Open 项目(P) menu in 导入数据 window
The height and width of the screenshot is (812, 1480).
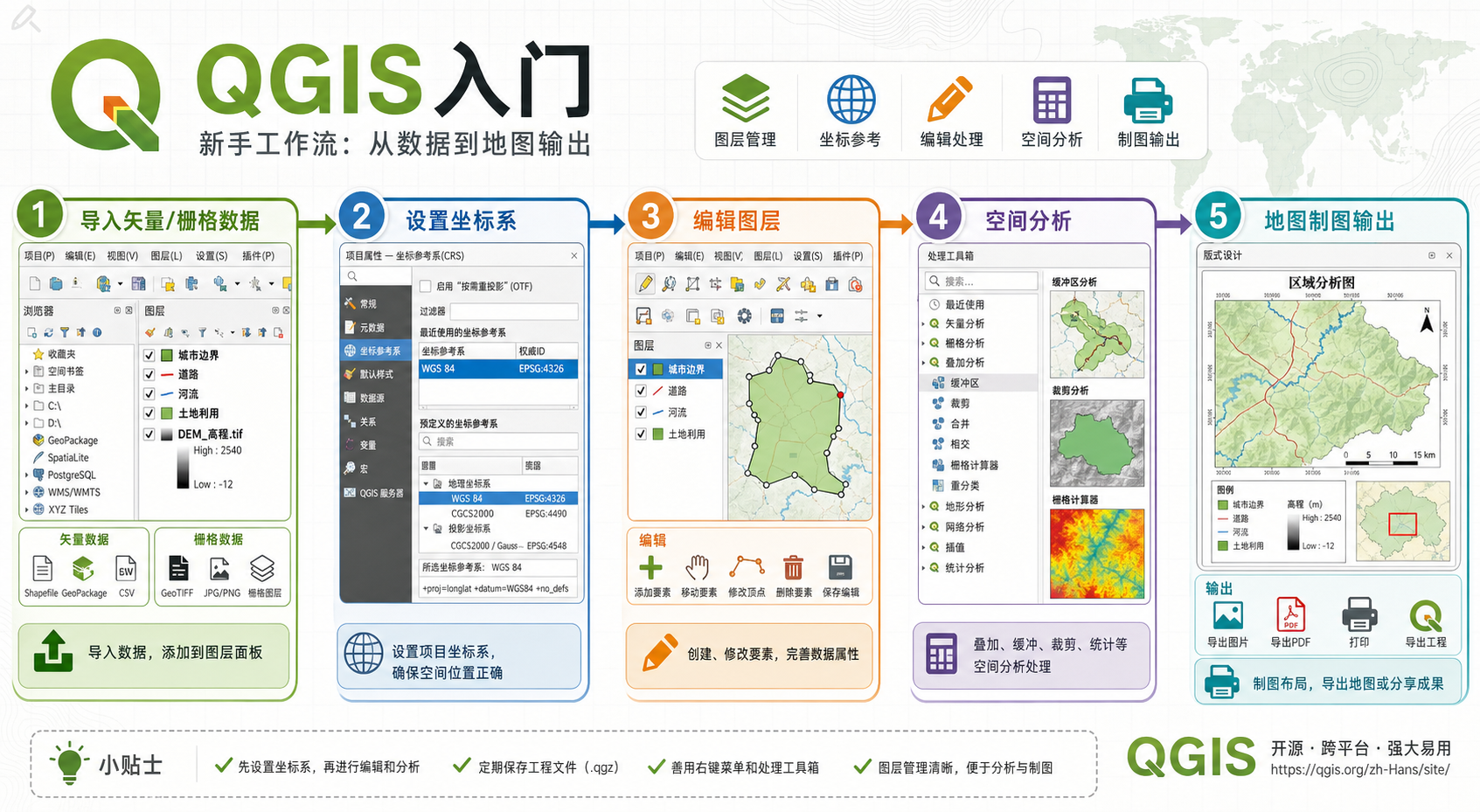click(x=39, y=256)
